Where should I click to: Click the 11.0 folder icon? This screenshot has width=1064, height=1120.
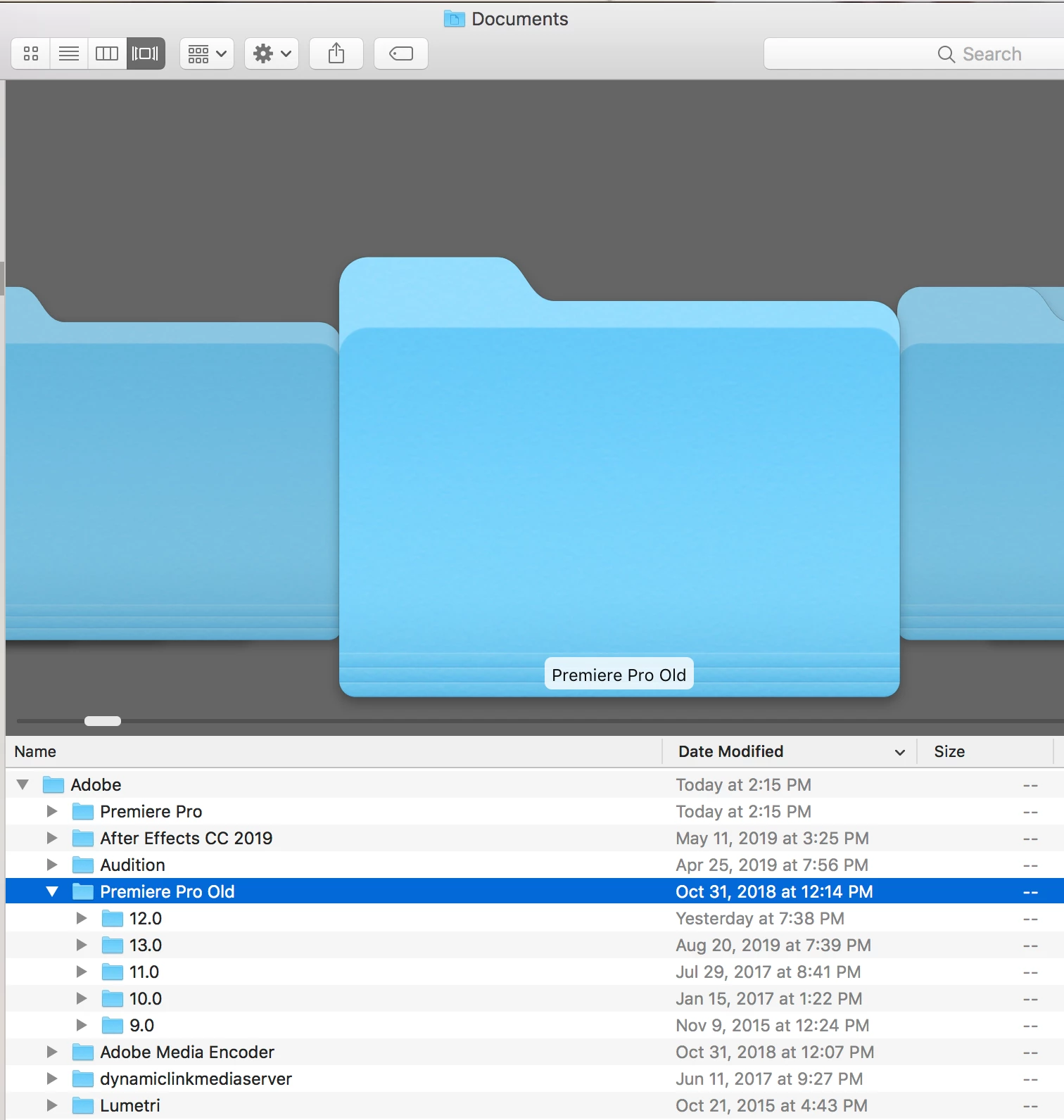tap(113, 972)
